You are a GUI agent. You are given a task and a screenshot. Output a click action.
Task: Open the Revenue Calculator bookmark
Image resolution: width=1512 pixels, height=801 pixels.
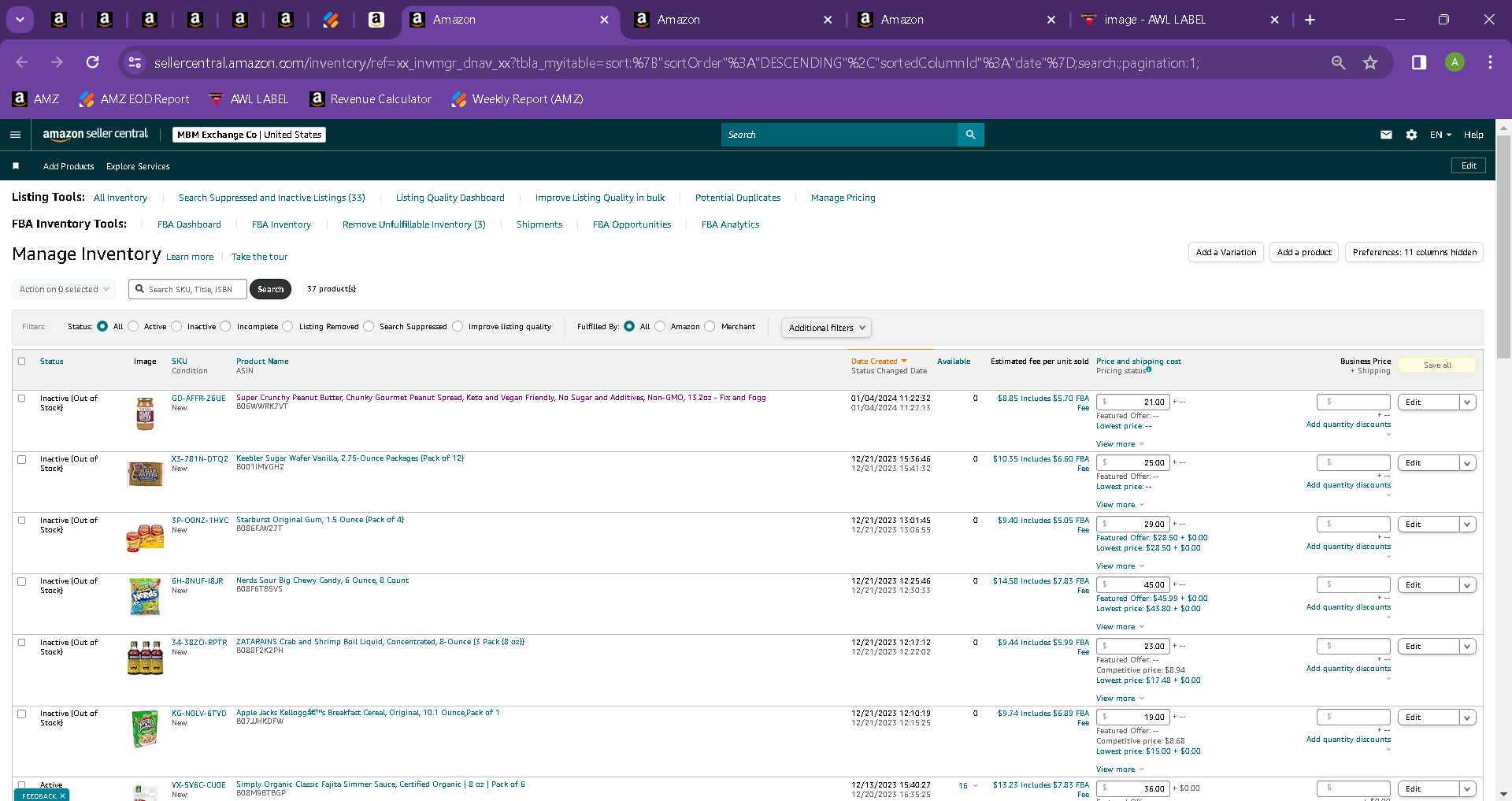371,98
